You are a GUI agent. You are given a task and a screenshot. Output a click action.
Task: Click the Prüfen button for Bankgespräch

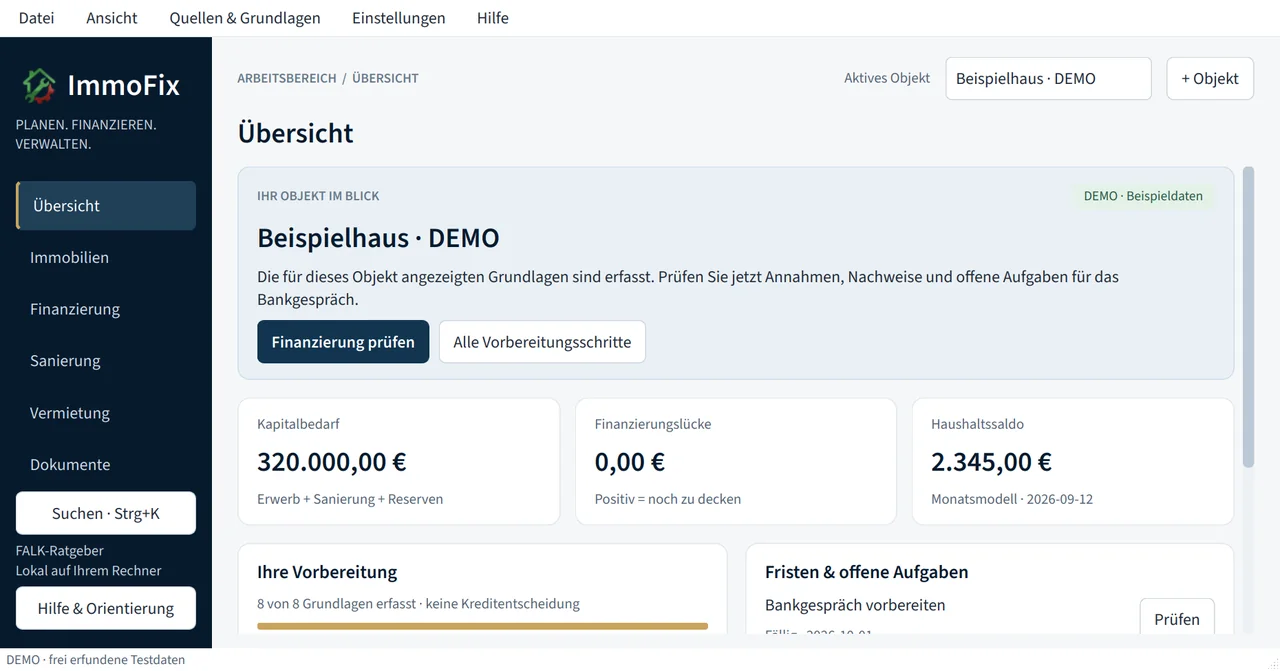click(x=1177, y=619)
